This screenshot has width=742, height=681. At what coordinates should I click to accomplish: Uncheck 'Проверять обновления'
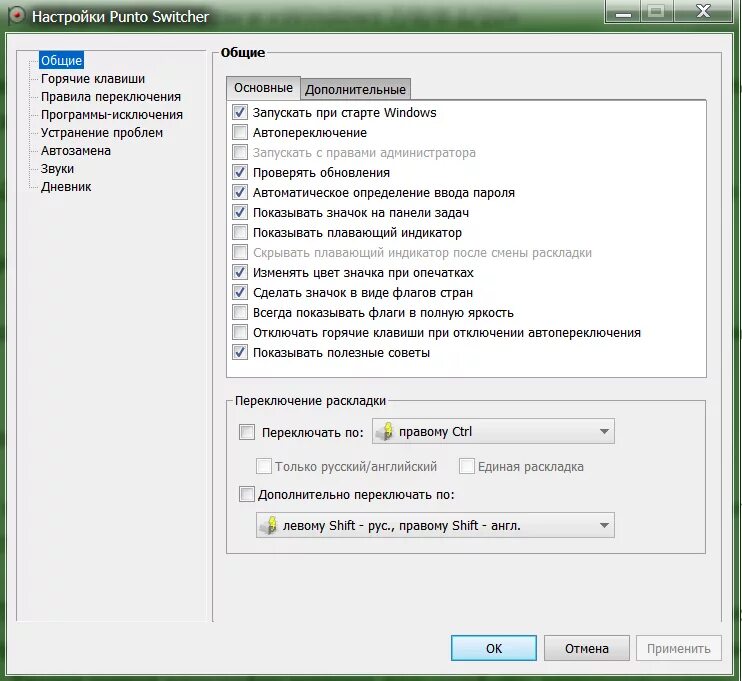[x=240, y=172]
